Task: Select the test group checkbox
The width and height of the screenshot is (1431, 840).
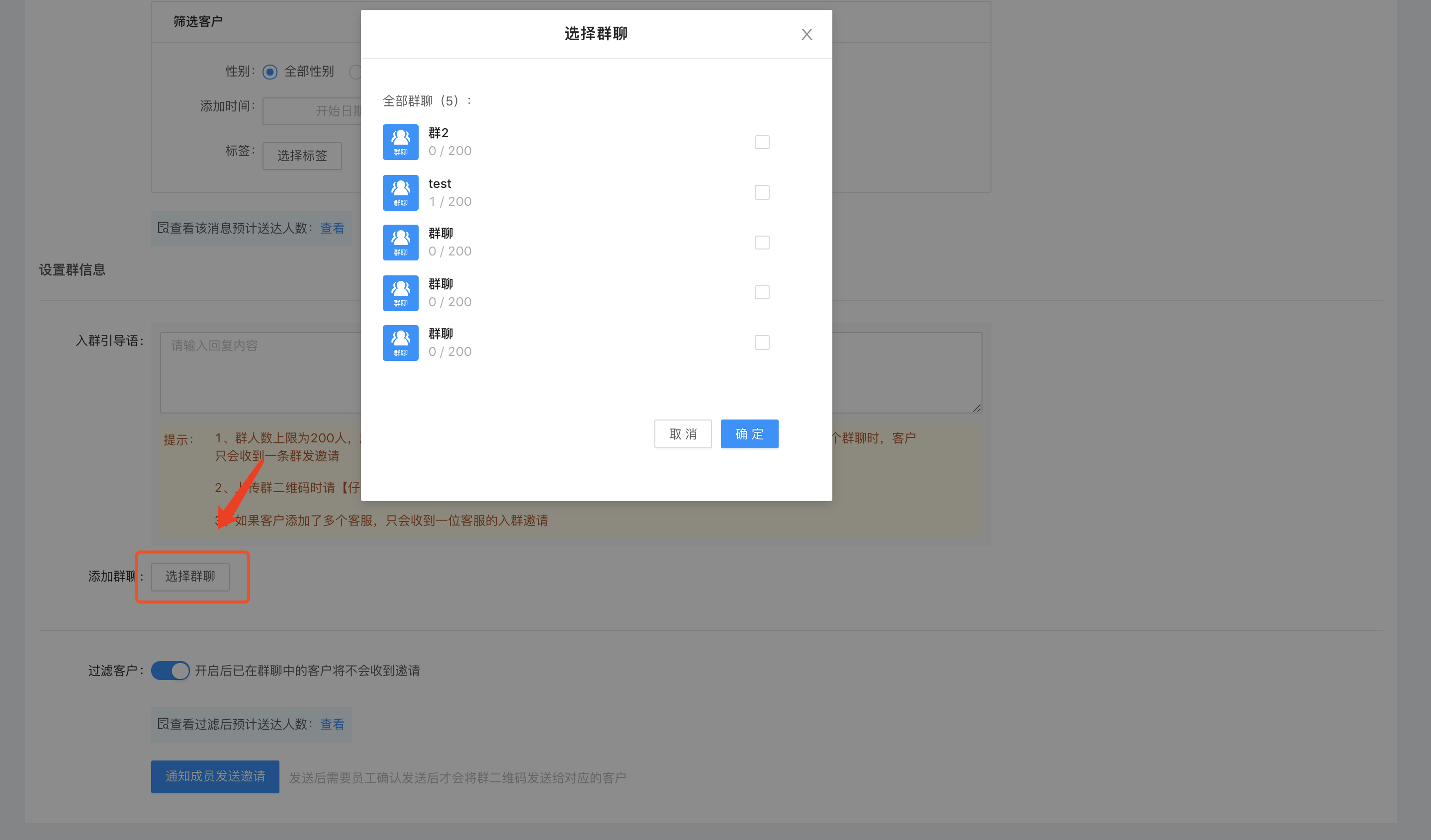Action: (762, 192)
